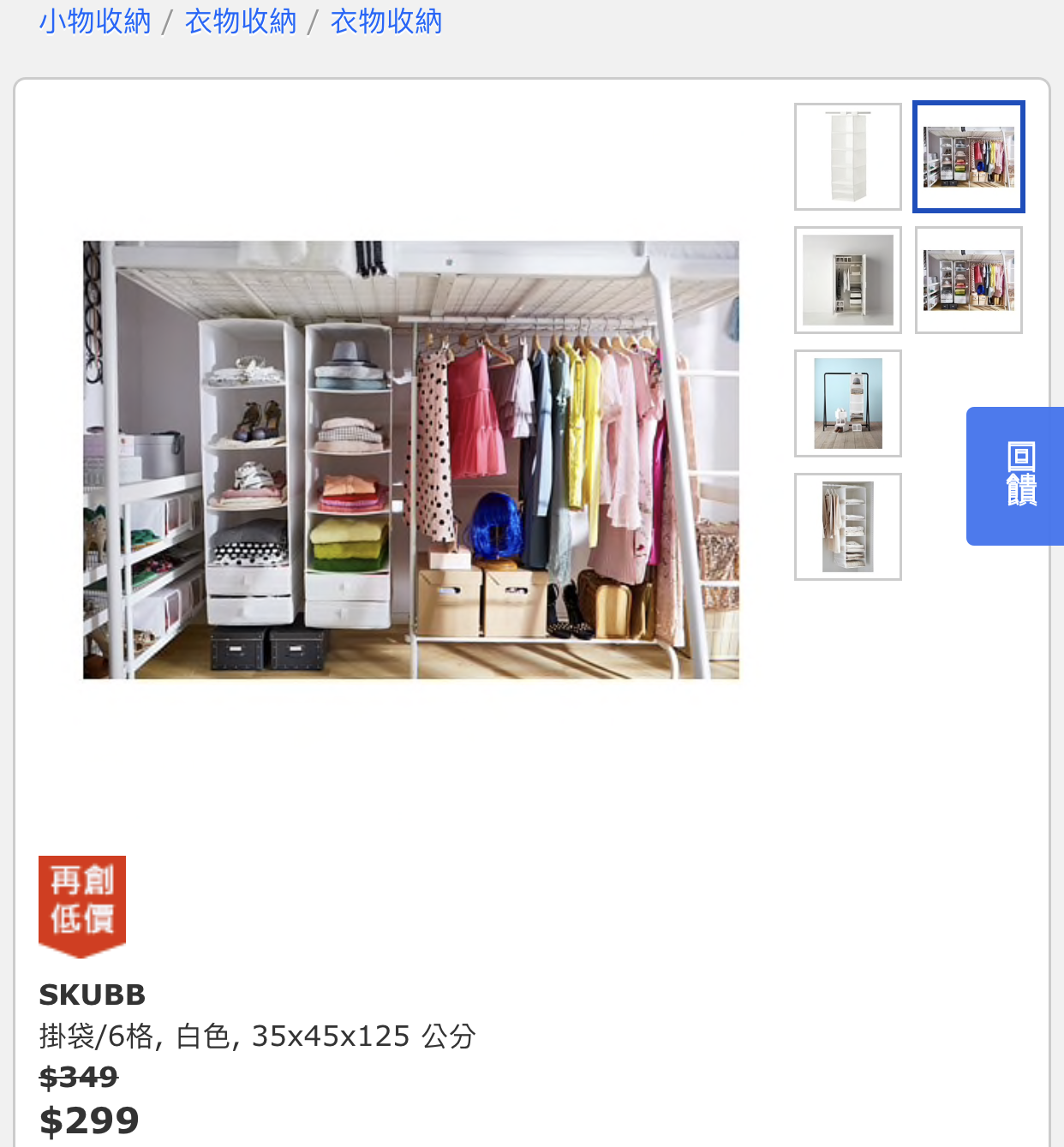Click the $299 sale price
Screen dimensions: 1064x1147
tap(89, 1120)
